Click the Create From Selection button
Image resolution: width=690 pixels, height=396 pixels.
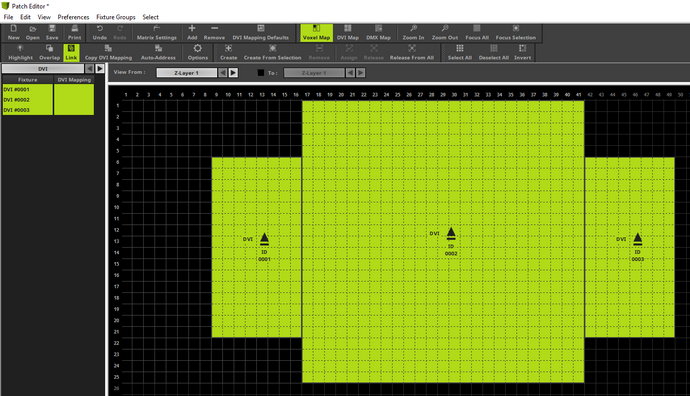click(x=272, y=52)
